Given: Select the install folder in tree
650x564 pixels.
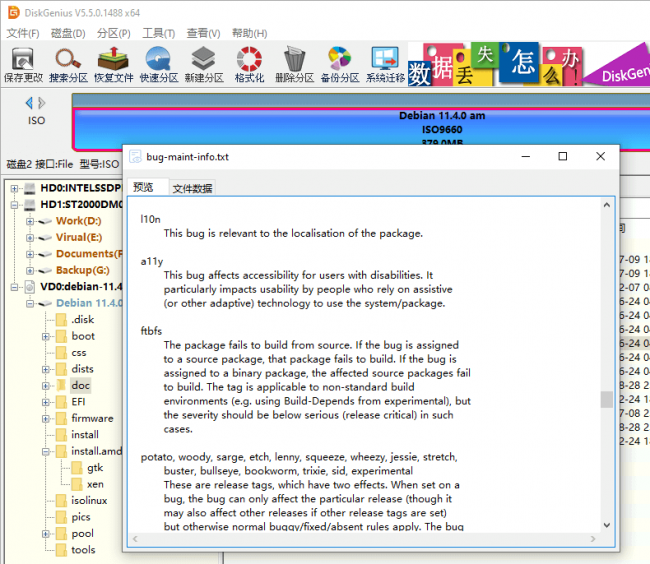Looking at the screenshot, I should (x=85, y=435).
